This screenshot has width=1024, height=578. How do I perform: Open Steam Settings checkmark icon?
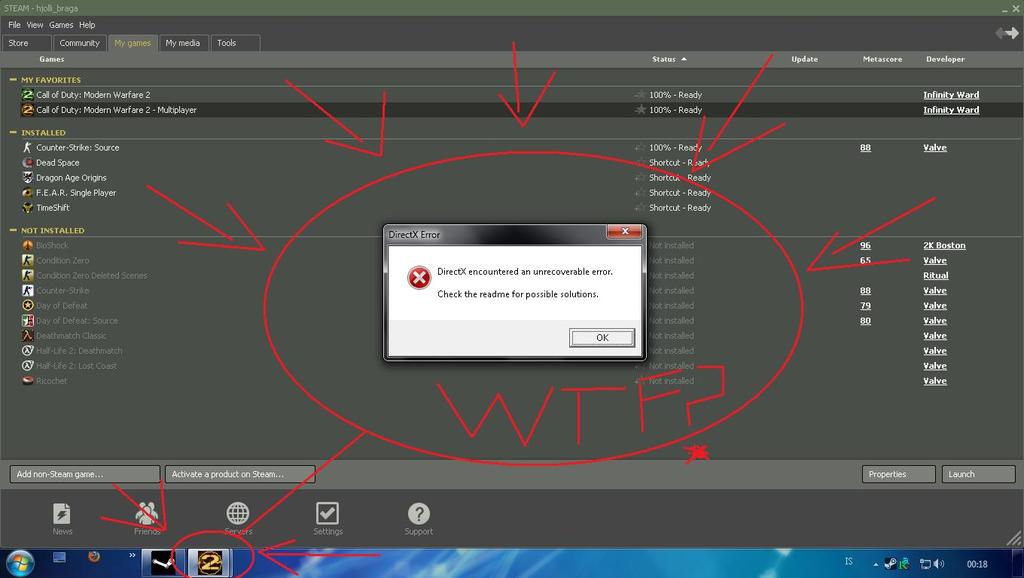coord(327,513)
